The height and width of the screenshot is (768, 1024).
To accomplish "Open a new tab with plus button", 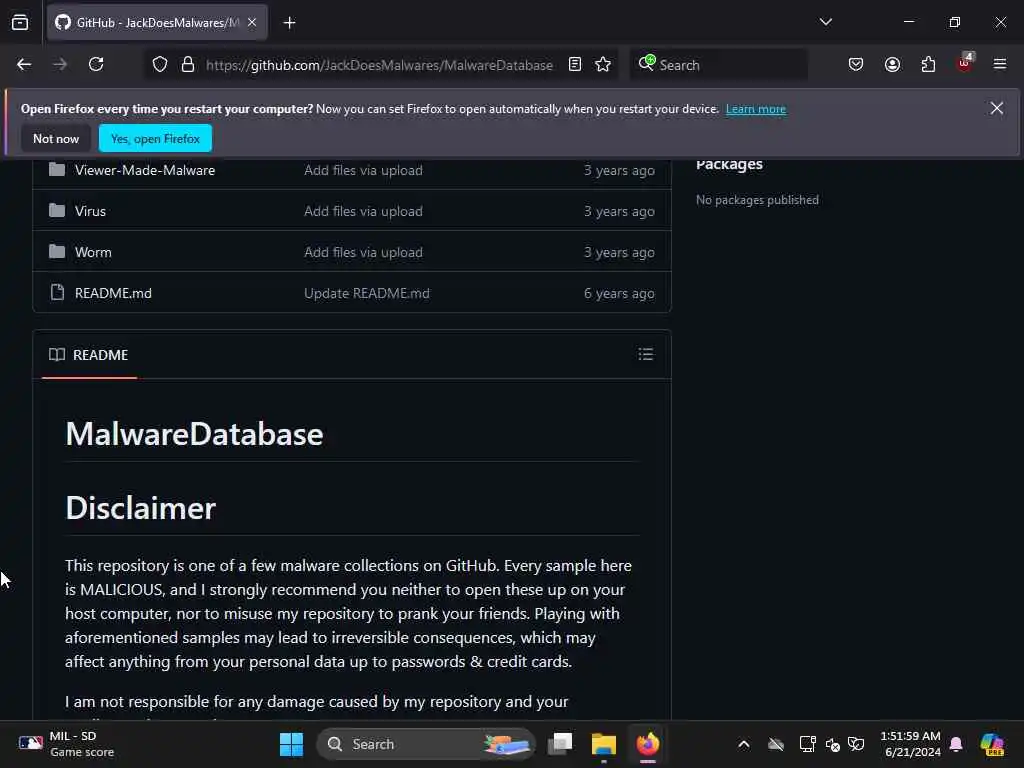I will (x=289, y=23).
